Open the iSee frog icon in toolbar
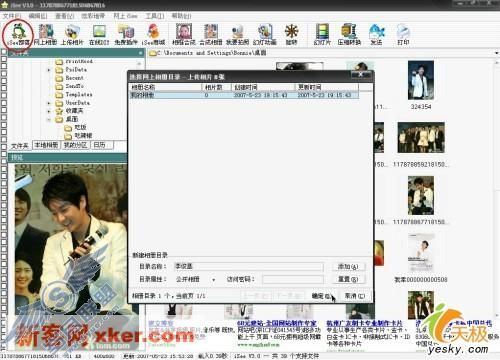Screen dimensions: 500x360 point(17,35)
